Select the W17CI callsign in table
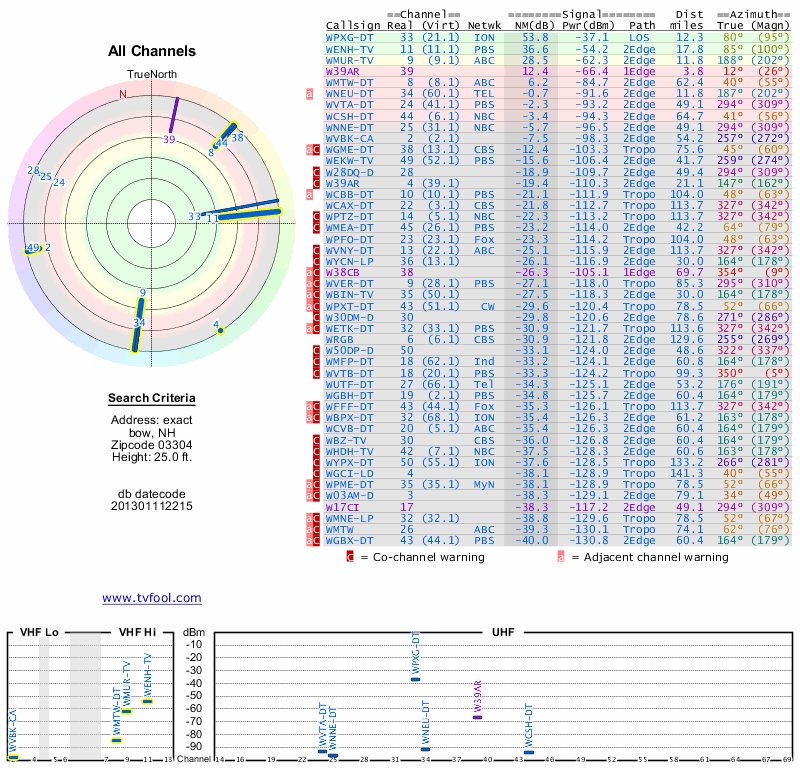Viewport: 800px width, 768px height. [342, 507]
